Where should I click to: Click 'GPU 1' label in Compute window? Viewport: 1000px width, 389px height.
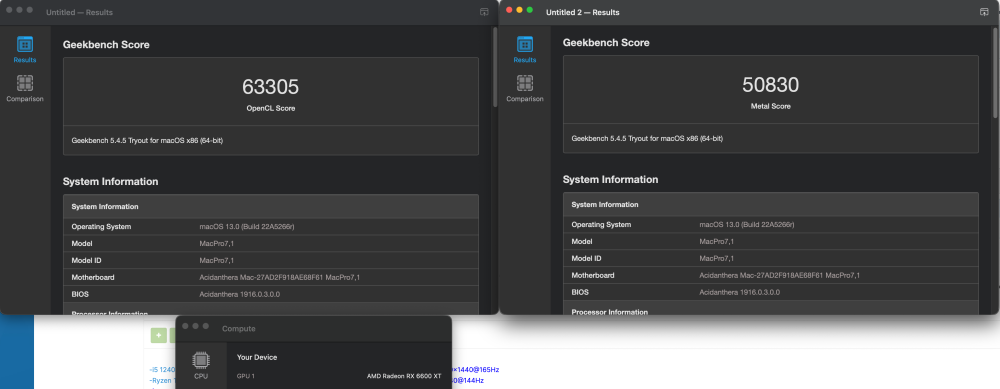(x=246, y=376)
